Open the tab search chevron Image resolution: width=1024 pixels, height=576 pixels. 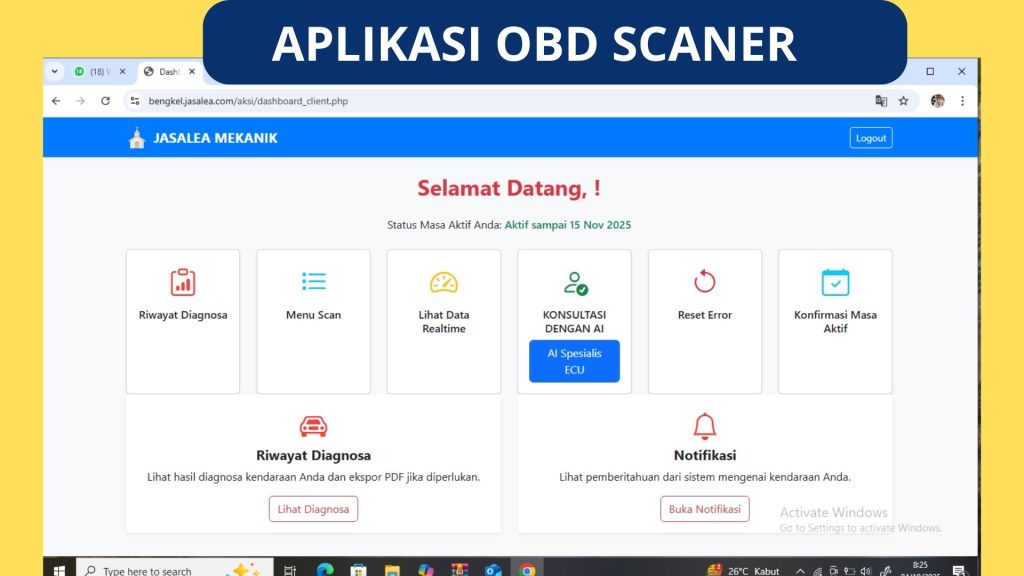[x=55, y=71]
